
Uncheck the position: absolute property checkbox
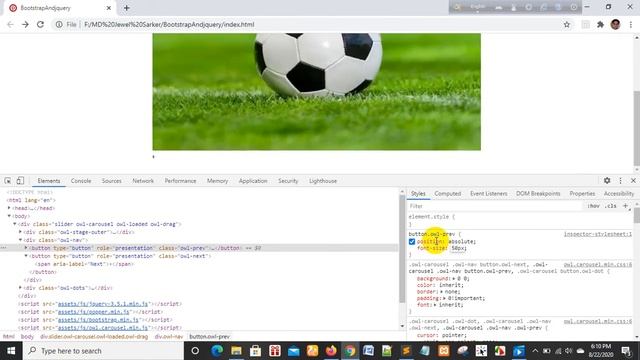412,242
